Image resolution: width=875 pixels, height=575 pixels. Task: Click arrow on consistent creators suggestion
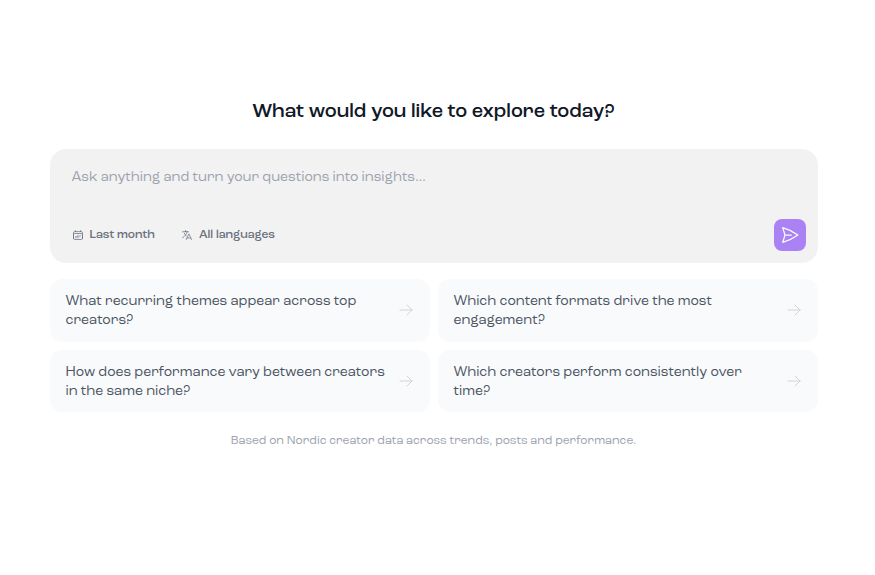794,381
